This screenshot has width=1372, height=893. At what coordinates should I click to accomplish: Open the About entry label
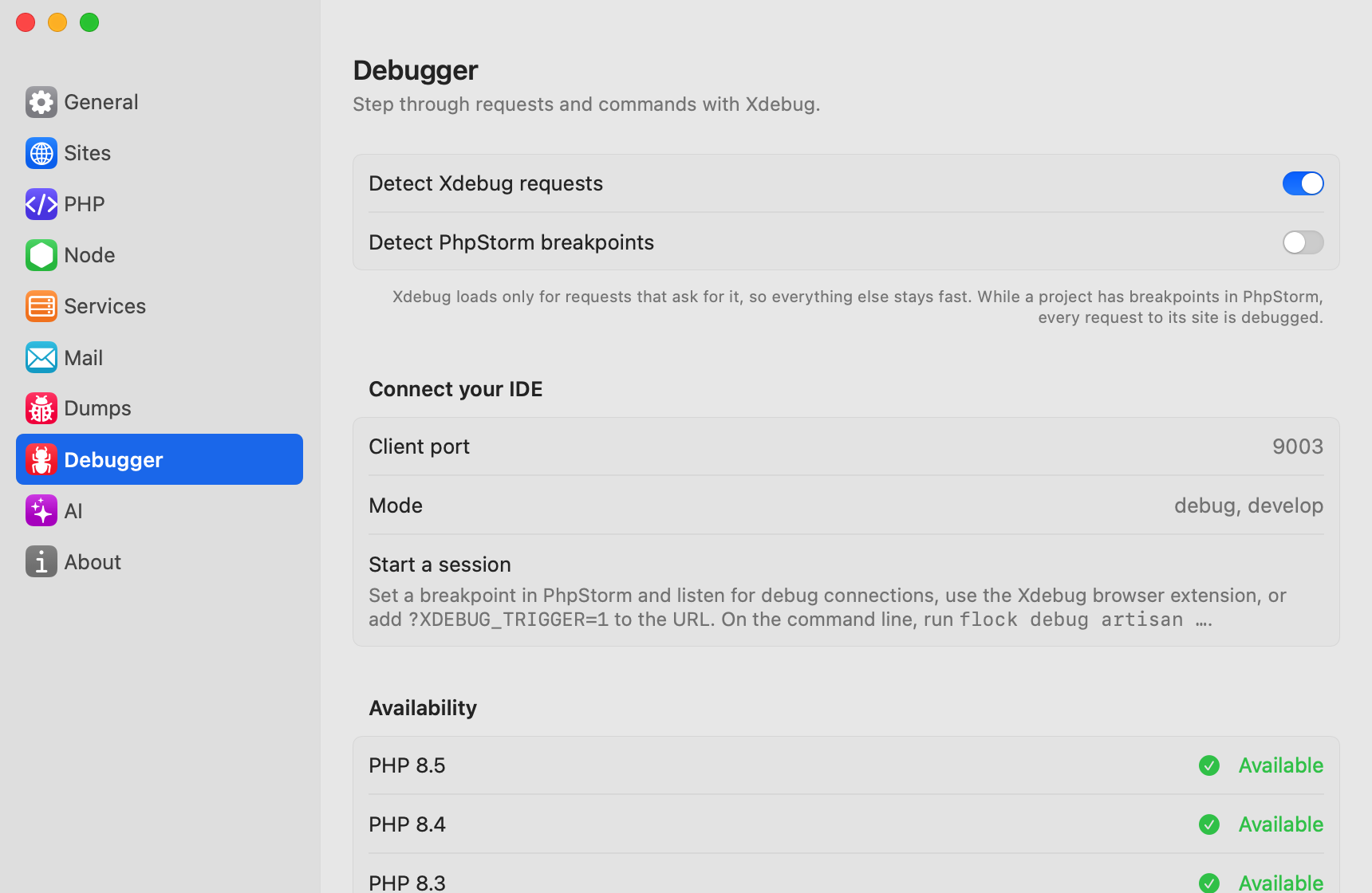tap(93, 562)
